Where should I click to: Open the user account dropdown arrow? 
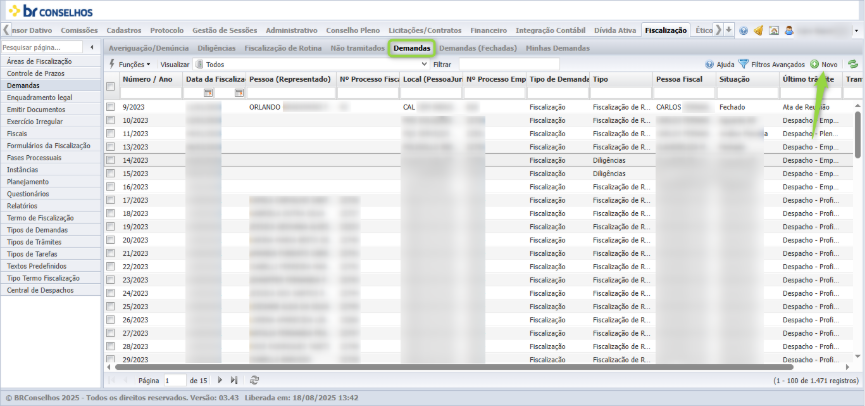(x=856, y=31)
